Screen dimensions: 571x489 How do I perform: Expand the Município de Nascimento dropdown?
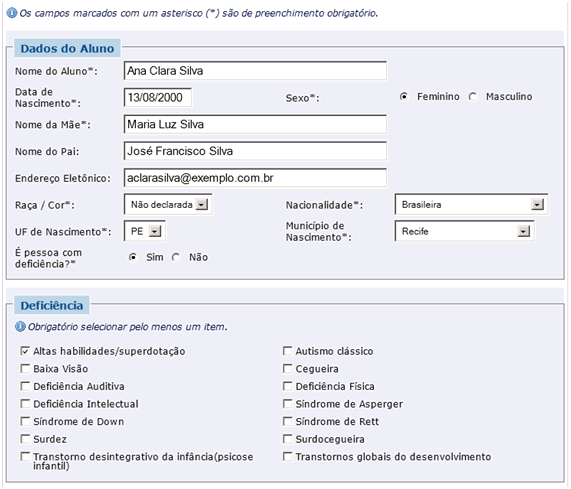click(465, 231)
